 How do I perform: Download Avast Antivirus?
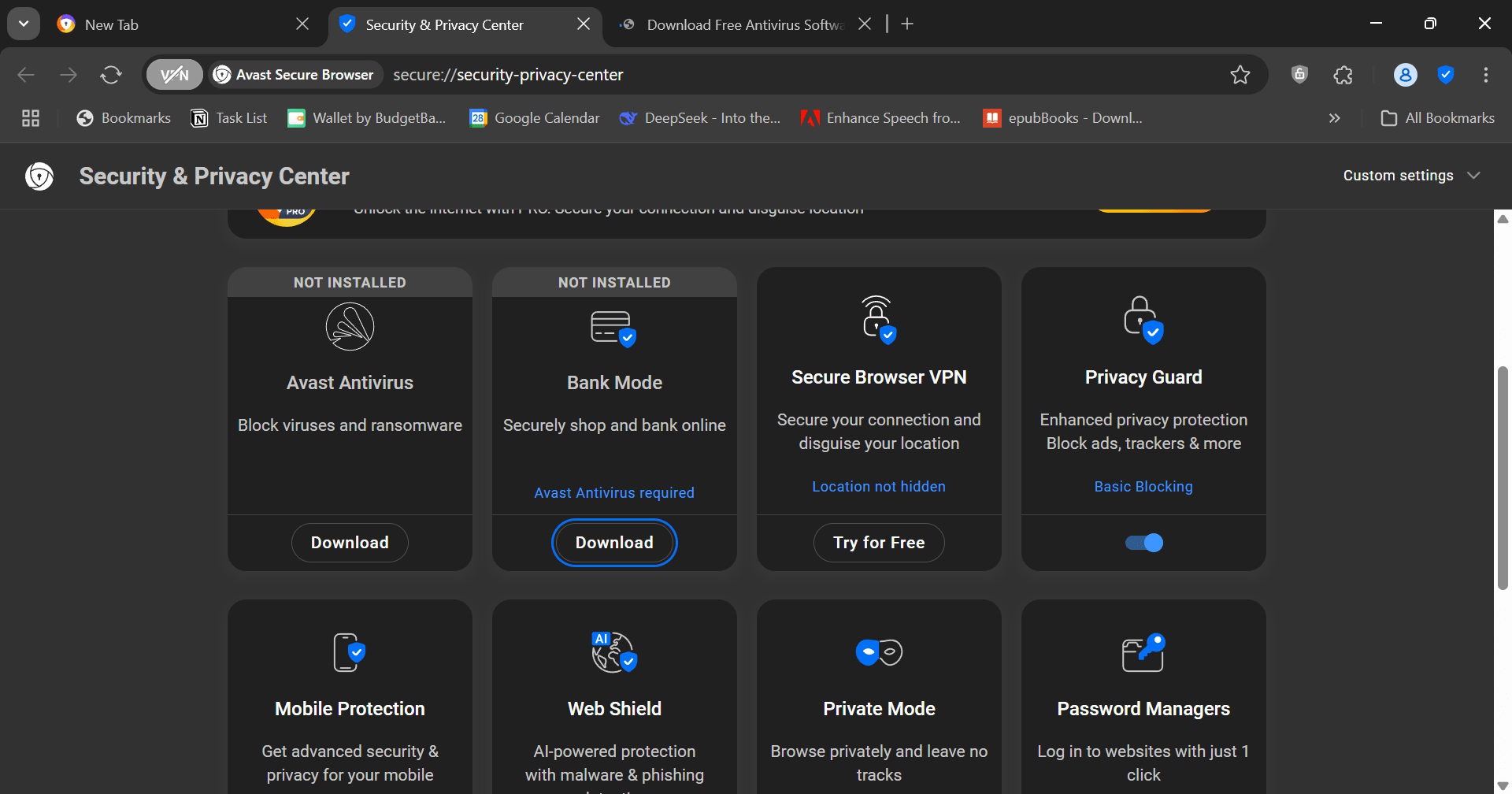[x=350, y=543]
